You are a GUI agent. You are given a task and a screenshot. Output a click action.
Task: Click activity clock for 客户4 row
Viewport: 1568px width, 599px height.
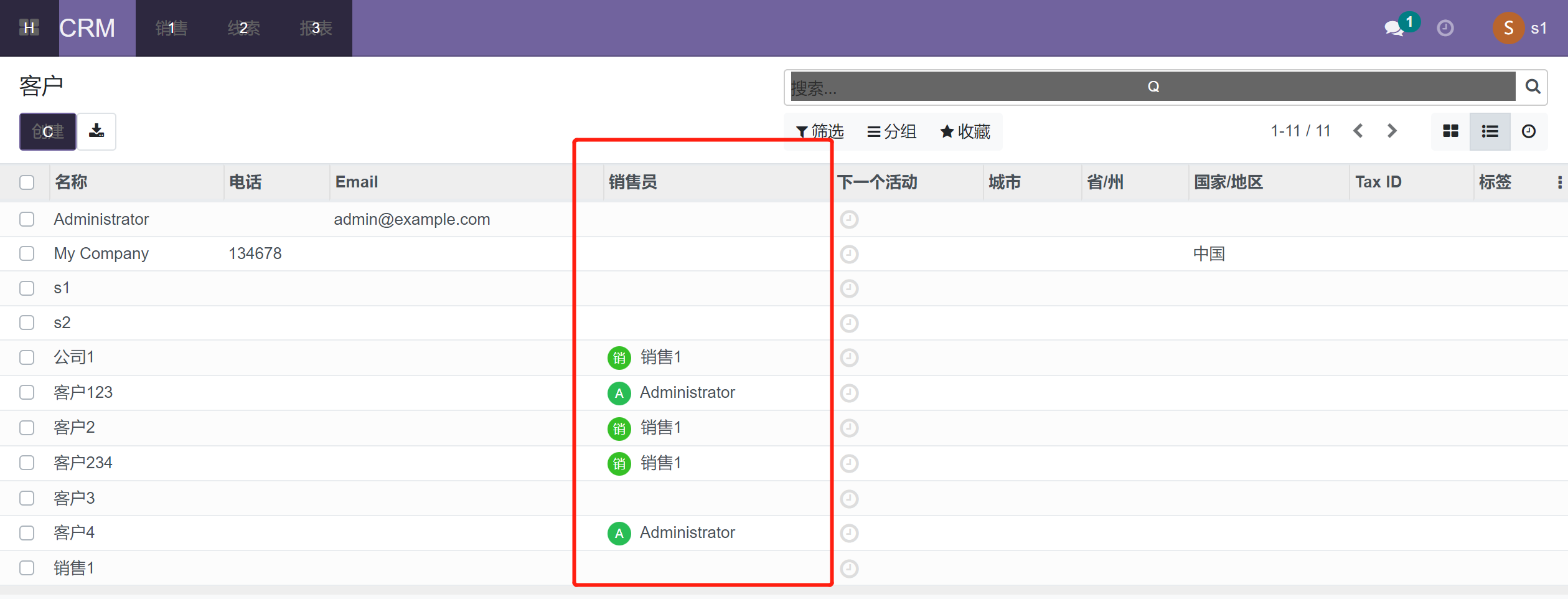pyautogui.click(x=849, y=533)
